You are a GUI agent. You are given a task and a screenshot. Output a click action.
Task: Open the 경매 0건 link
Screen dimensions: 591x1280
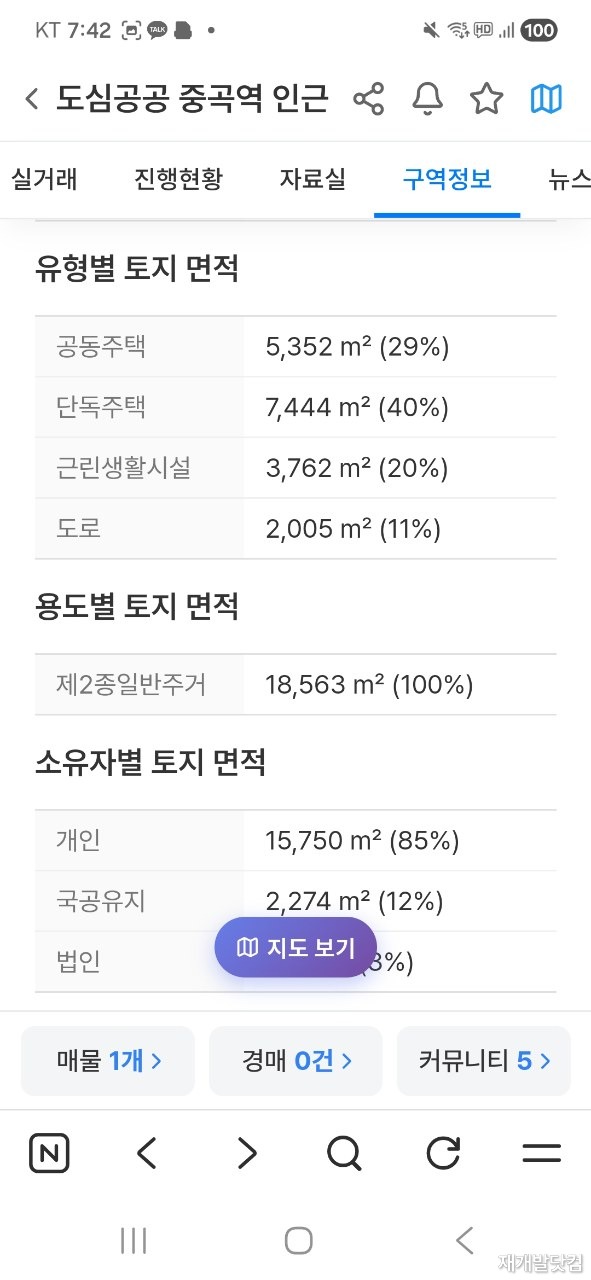coord(296,1061)
